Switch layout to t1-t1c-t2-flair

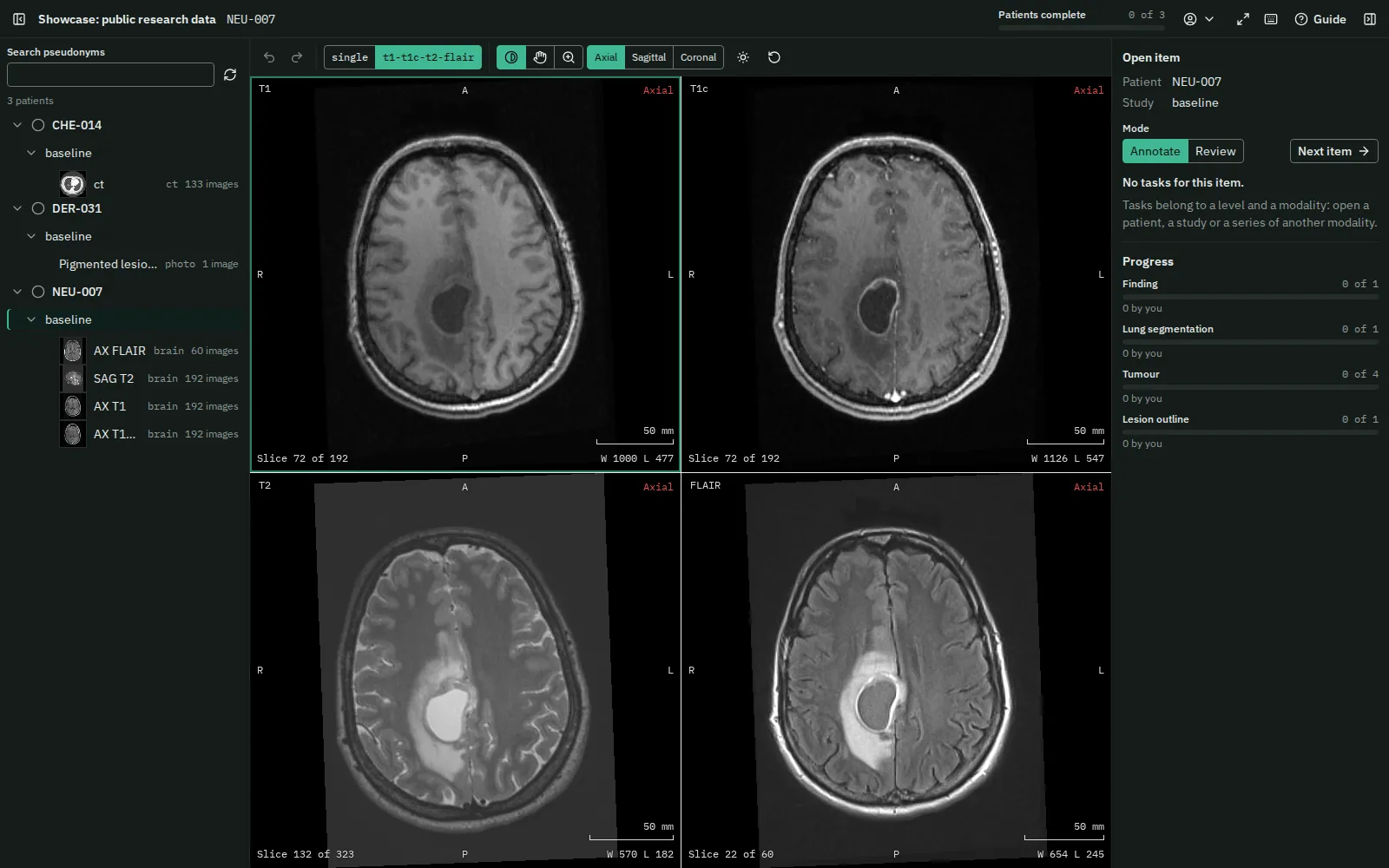pos(428,57)
